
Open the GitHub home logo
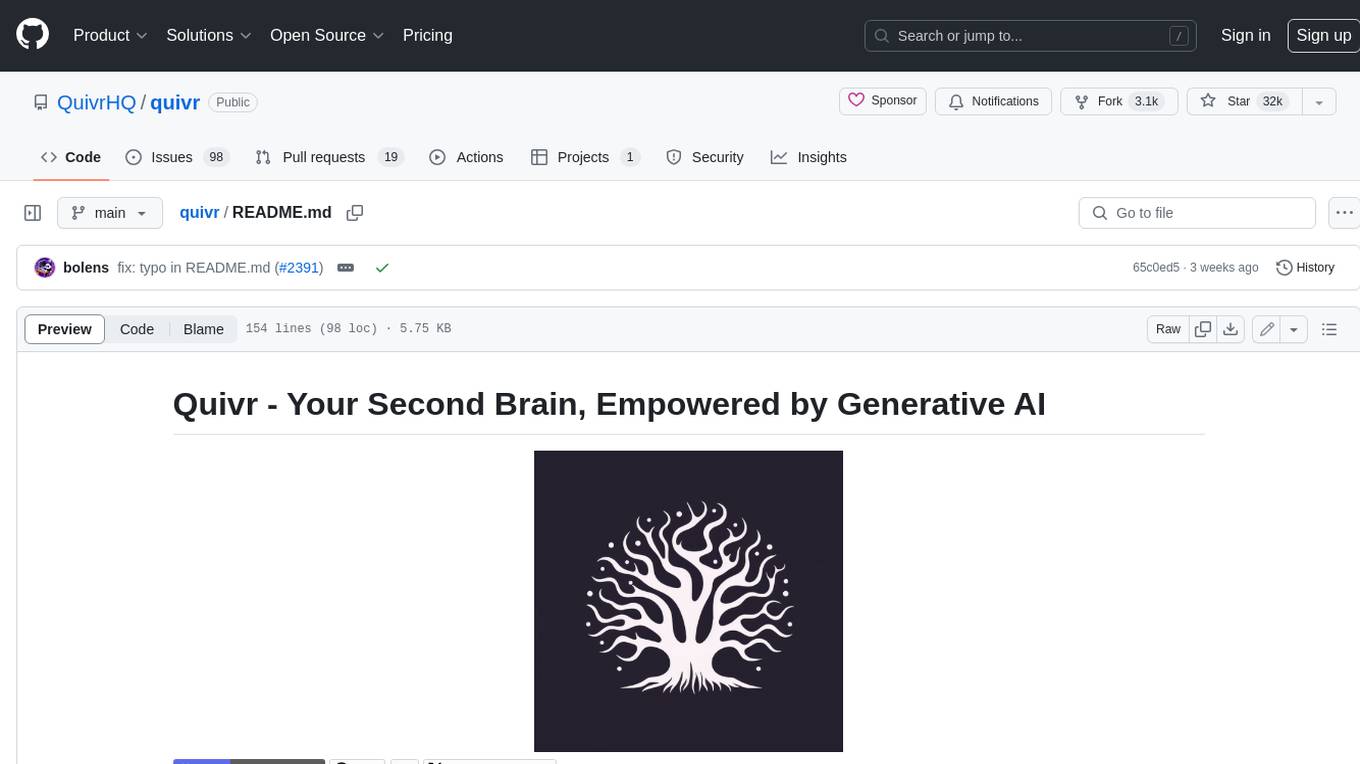[x=32, y=35]
